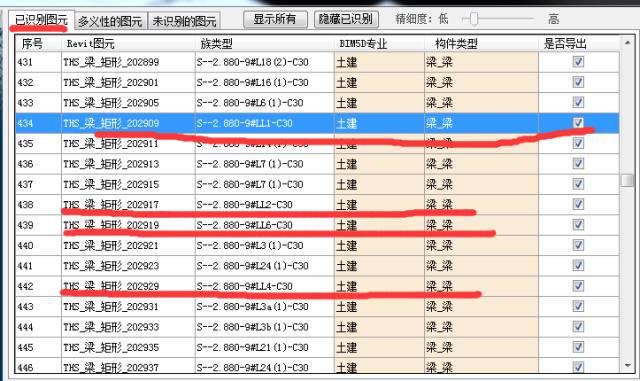Click the 是否导出 column header
The height and width of the screenshot is (381, 640).
579,43
